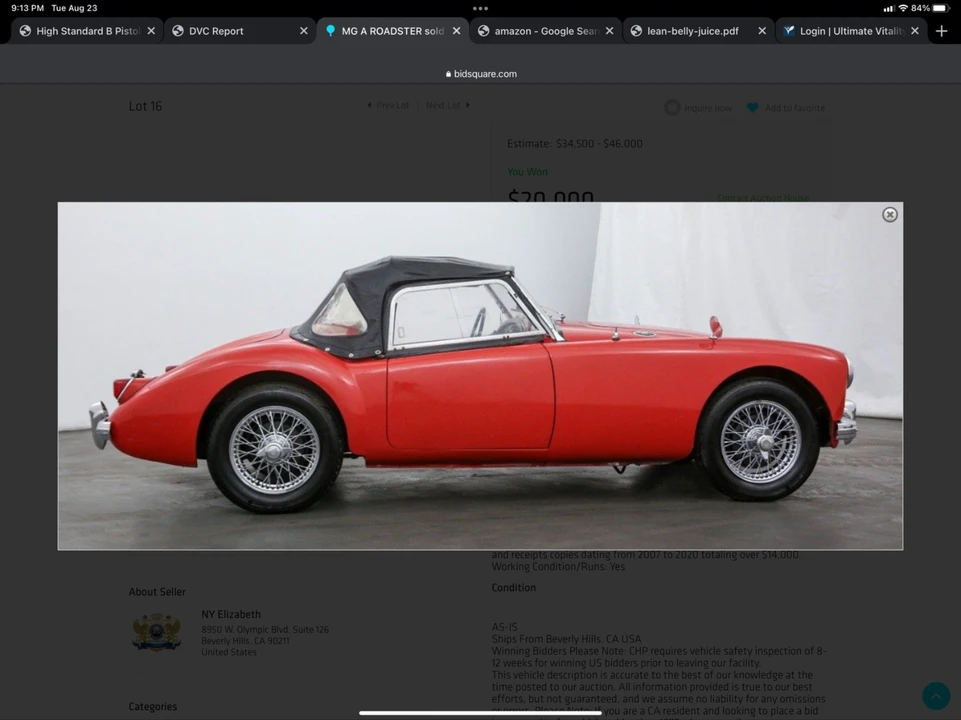This screenshot has height=720, width=961.
Task: Click the Condition heading
Action: click(x=514, y=588)
